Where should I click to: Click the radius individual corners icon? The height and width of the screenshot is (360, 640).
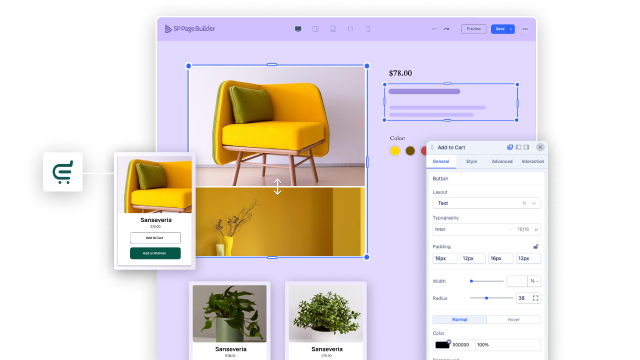tap(536, 298)
